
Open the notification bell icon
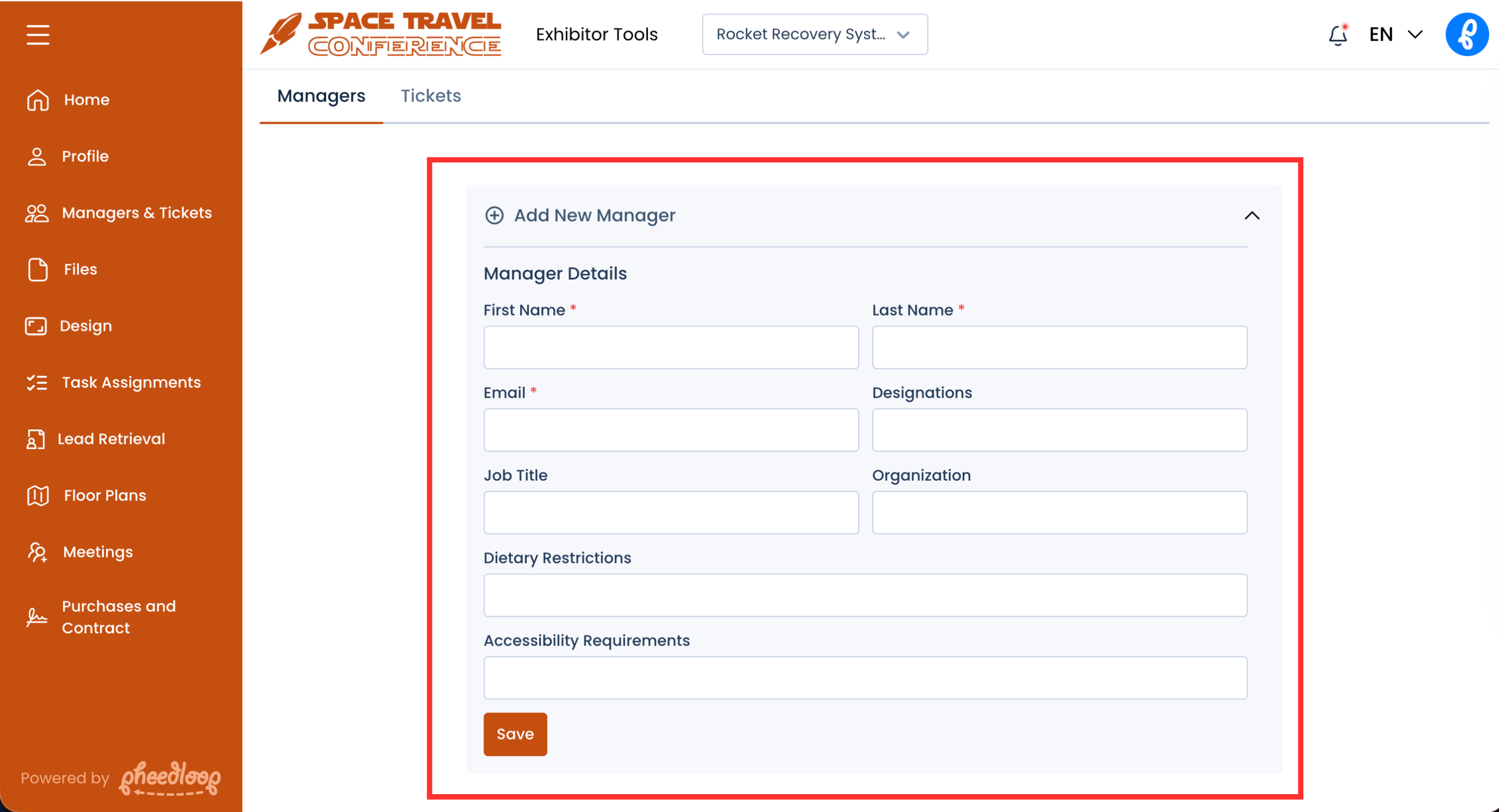(1338, 36)
